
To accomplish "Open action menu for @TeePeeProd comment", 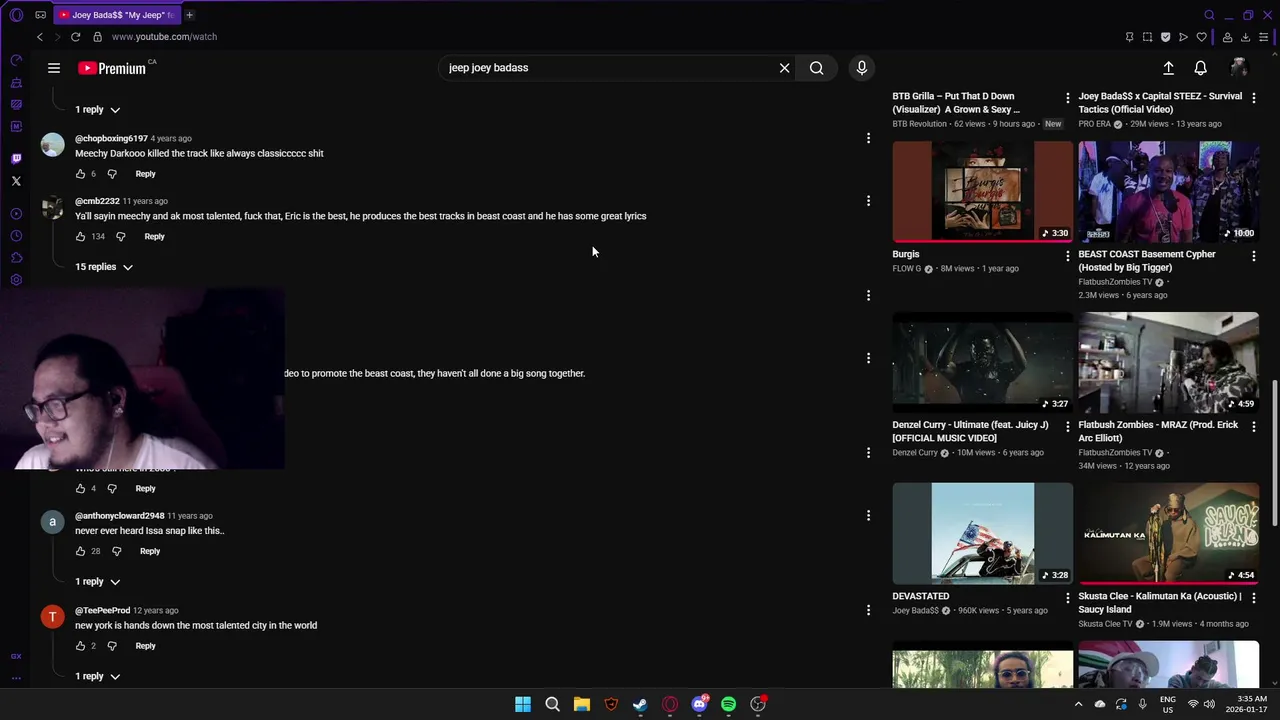I will pyautogui.click(x=868, y=610).
